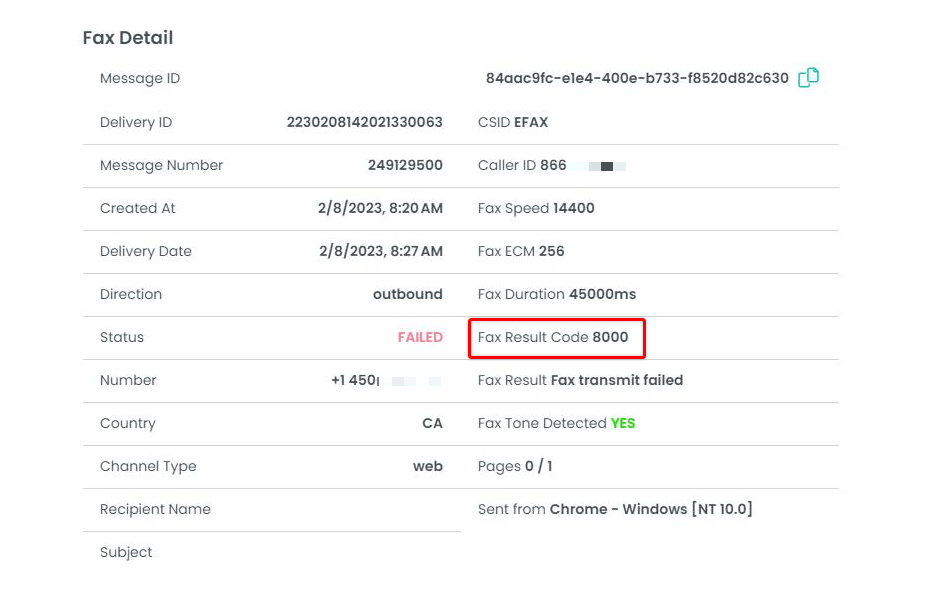This screenshot has width=929, height=596.
Task: Click the Sent from Chrome - Windows entry
Action: click(614, 509)
